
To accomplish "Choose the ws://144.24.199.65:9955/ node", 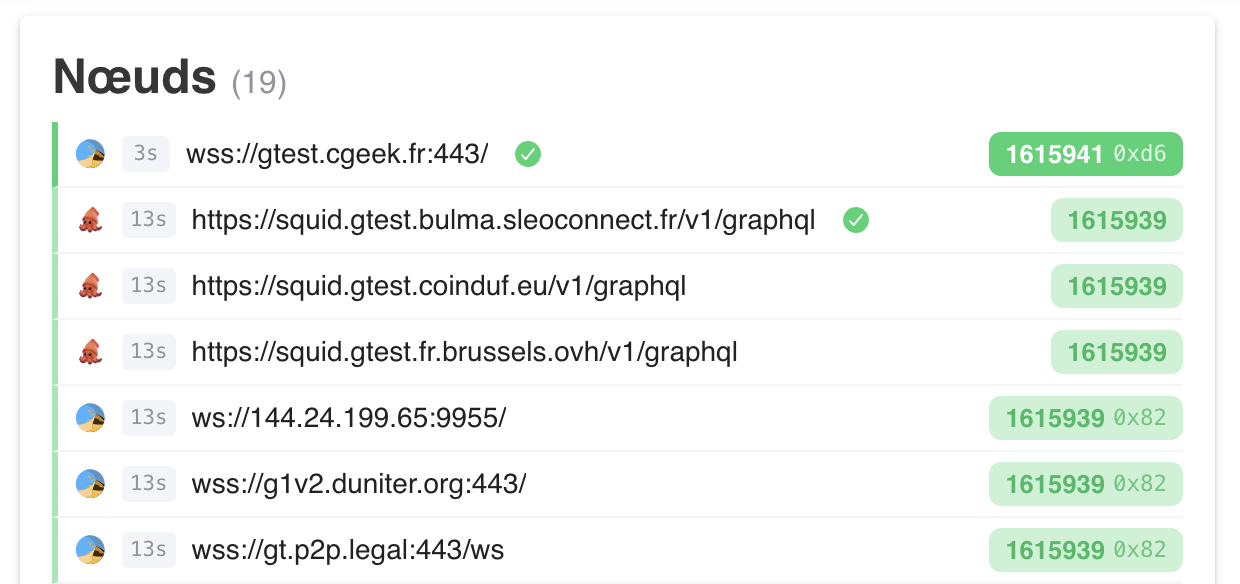I will point(348,417).
